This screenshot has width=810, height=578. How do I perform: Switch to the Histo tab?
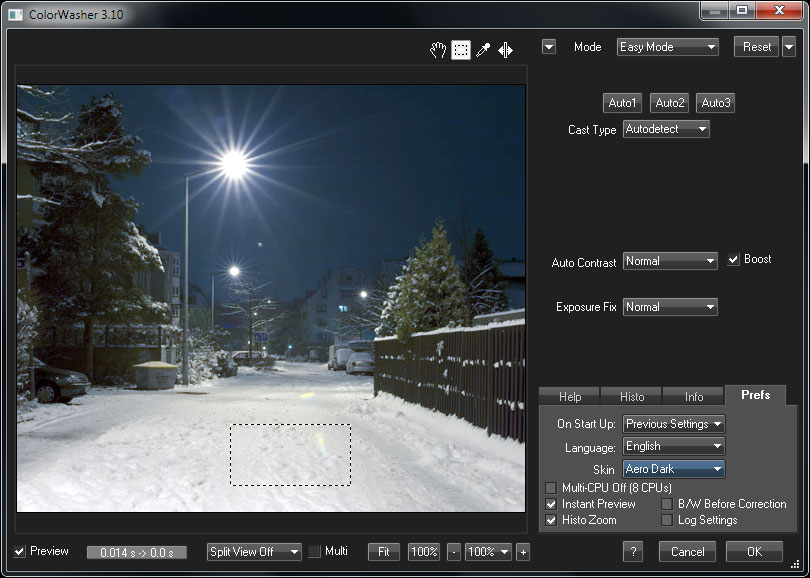(631, 396)
